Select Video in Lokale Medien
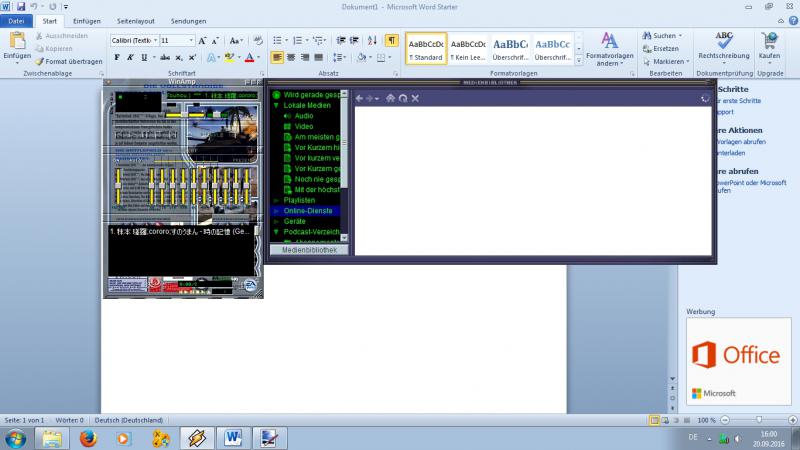This screenshot has height=450, width=800. [304, 127]
